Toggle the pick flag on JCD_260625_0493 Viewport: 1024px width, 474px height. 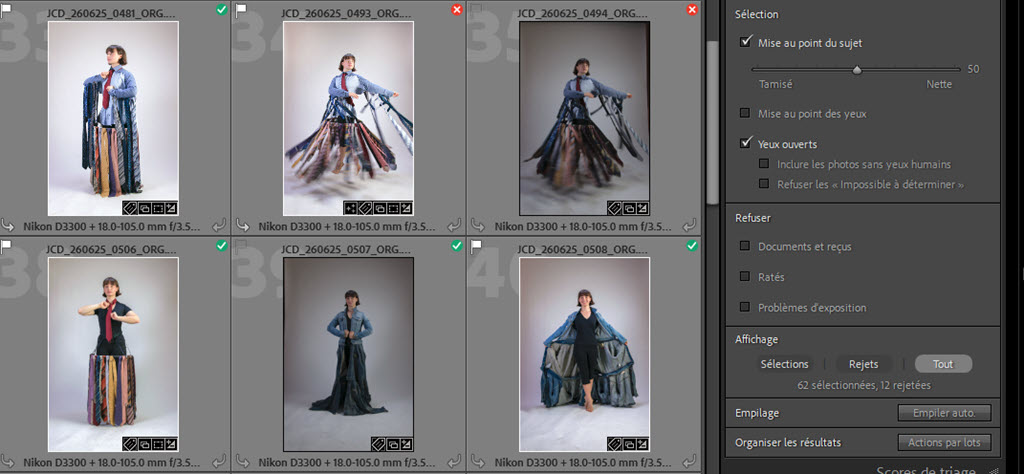click(241, 9)
